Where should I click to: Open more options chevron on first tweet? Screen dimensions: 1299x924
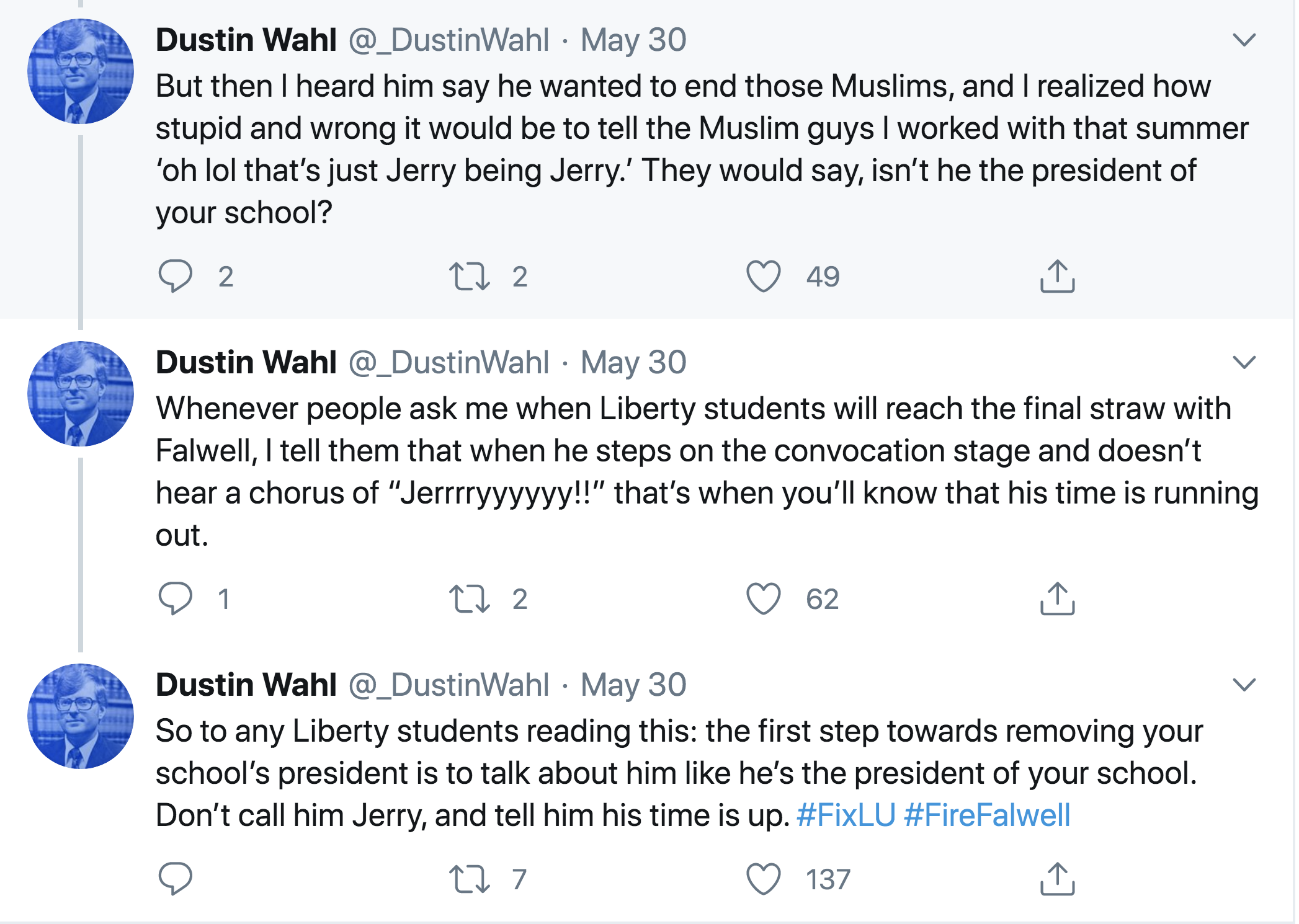click(x=1244, y=40)
